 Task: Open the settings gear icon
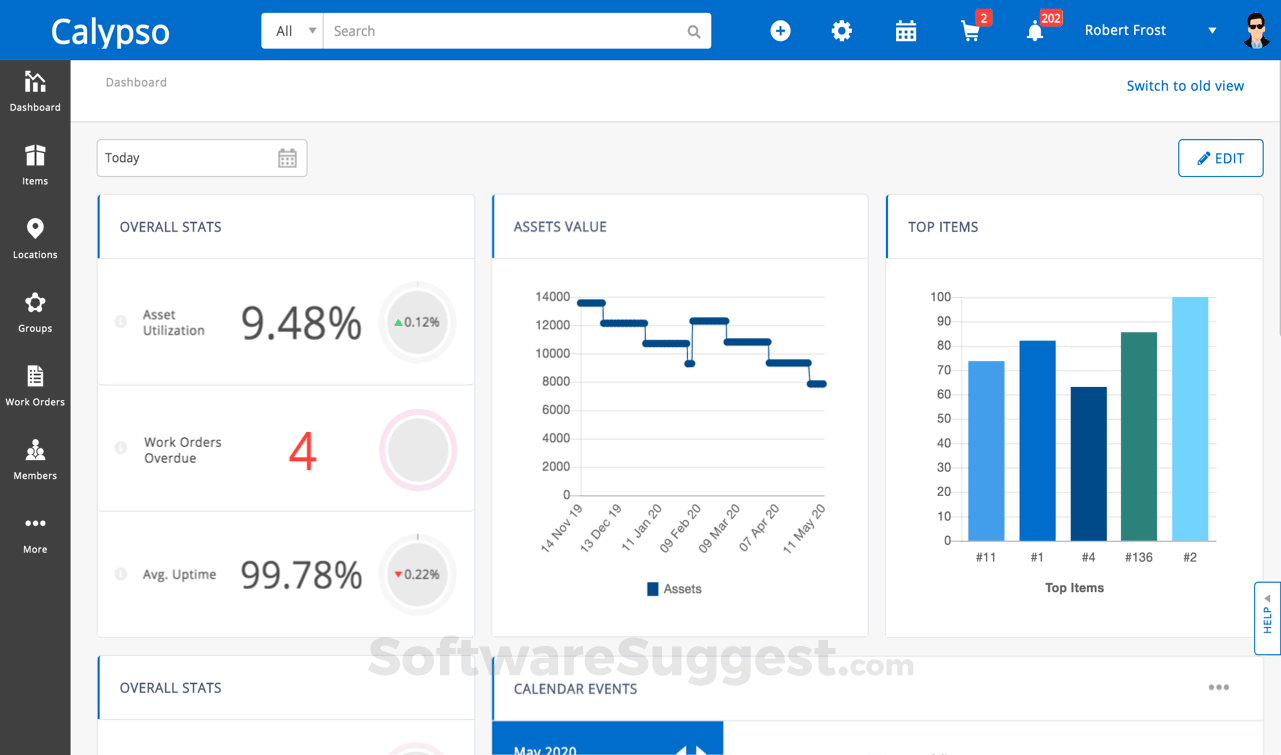(x=842, y=30)
